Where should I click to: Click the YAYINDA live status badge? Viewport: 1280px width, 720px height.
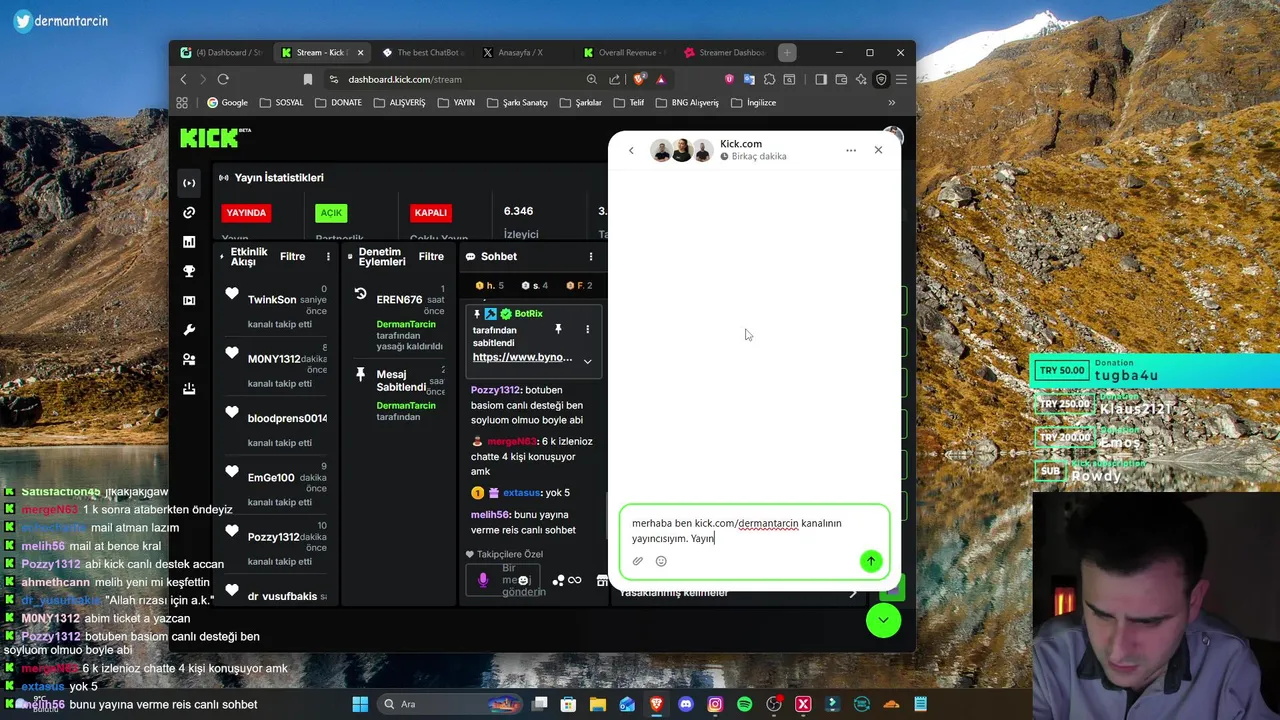(x=246, y=212)
